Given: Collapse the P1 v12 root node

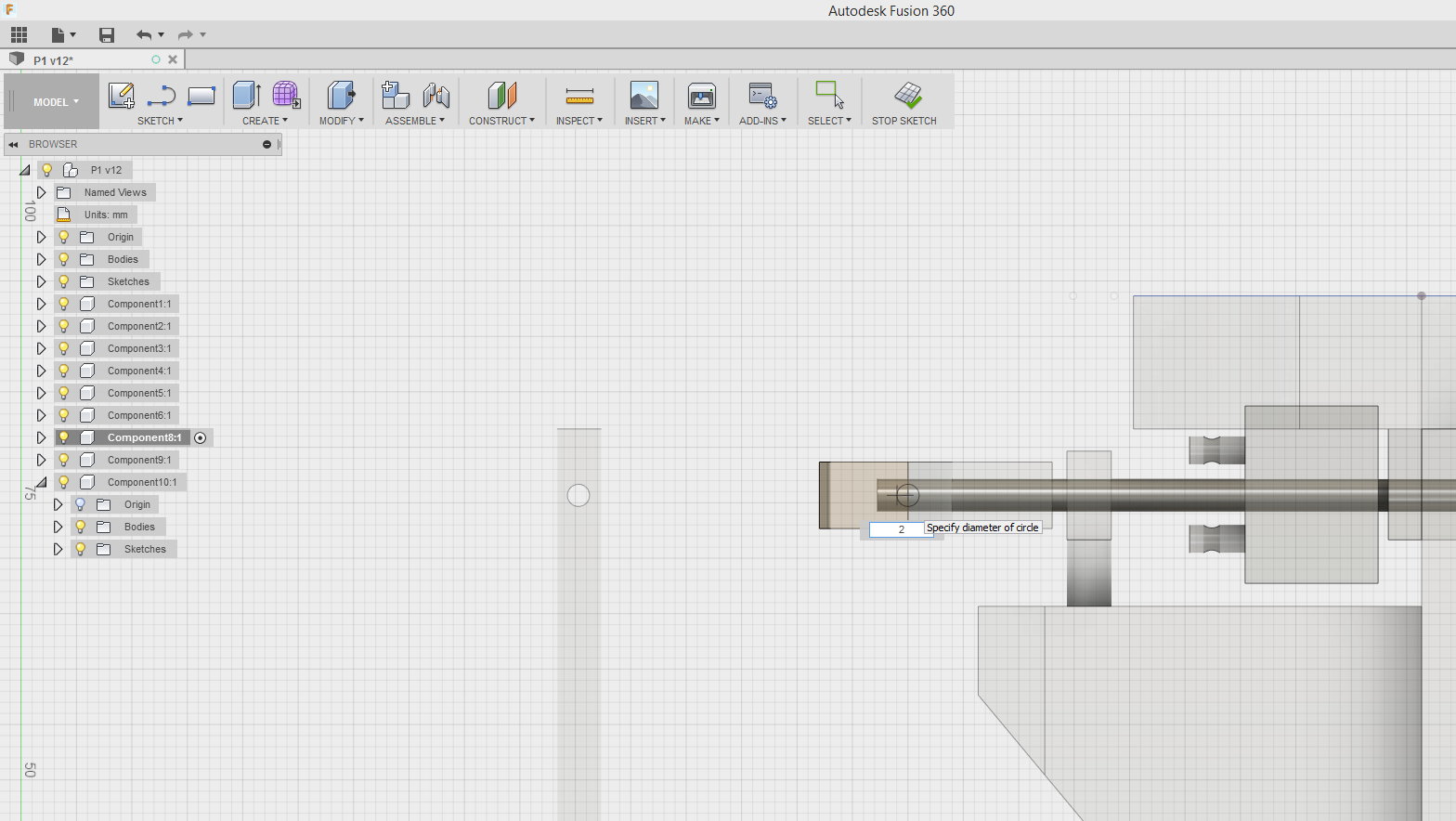Looking at the screenshot, I should 25,170.
